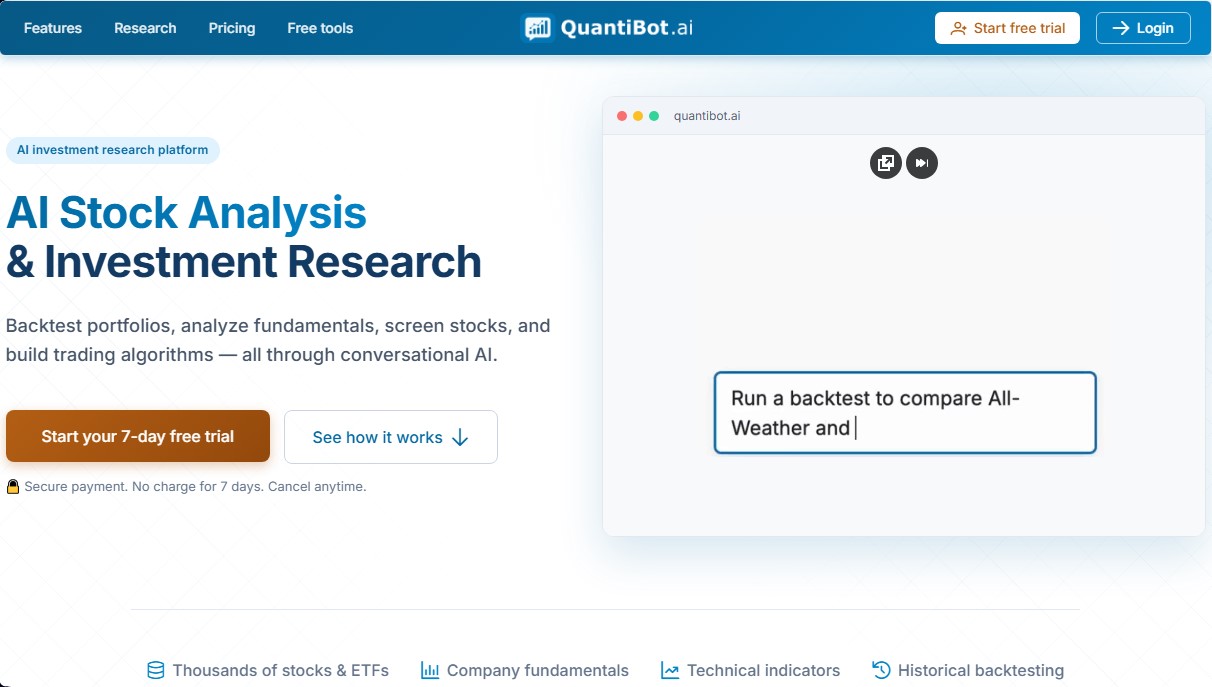The height and width of the screenshot is (687, 1212).
Task: Skip forward in the demo animation
Action: tap(922, 163)
